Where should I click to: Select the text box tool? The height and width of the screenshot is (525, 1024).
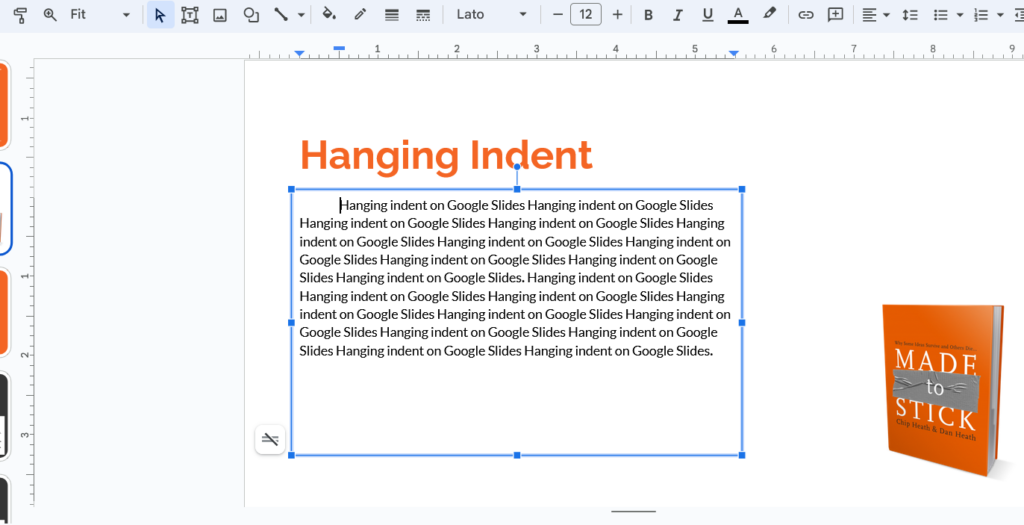coord(189,15)
